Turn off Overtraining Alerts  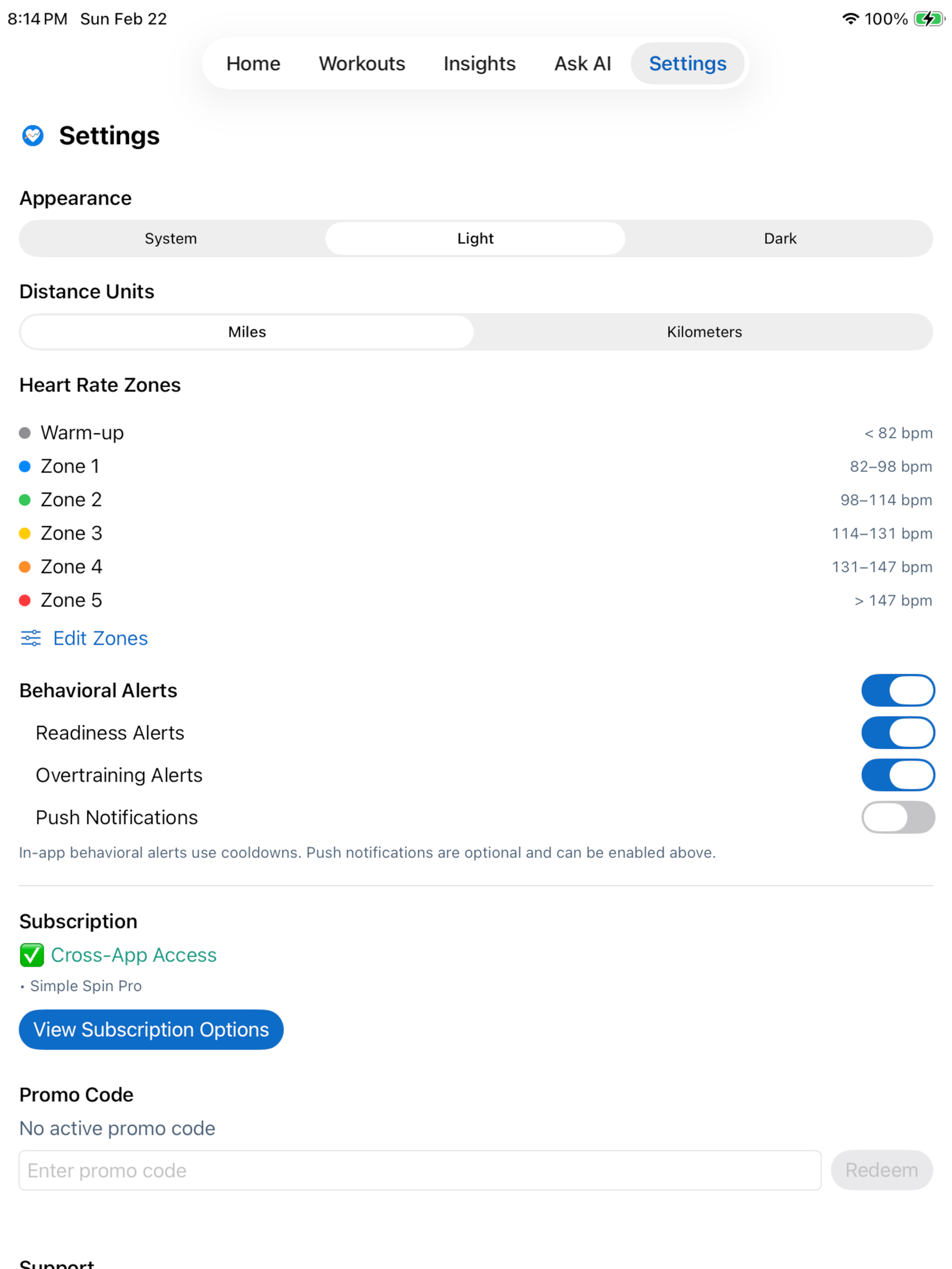[898, 775]
